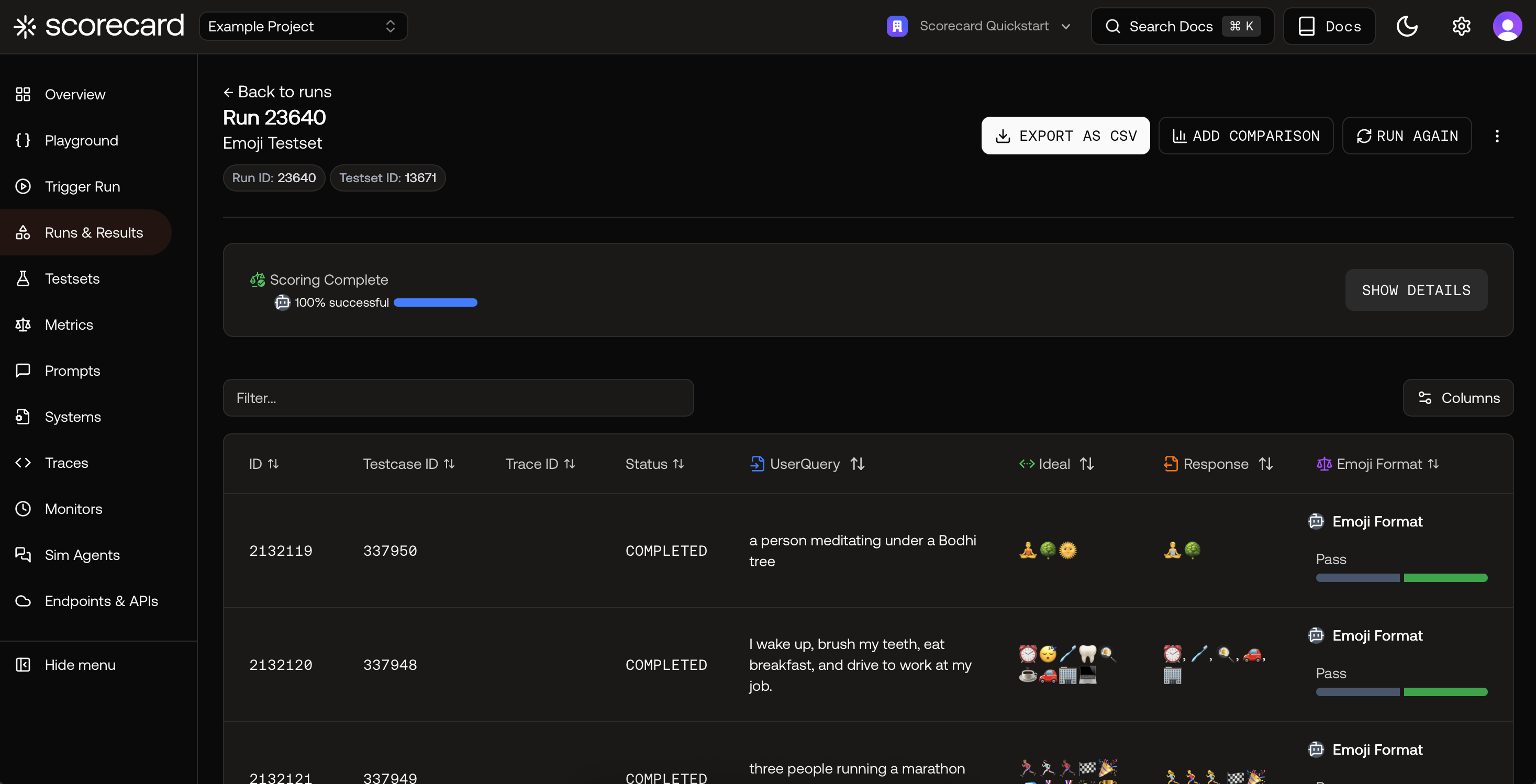1536x784 pixels.
Task: Sort the table by Emoji Format
Action: 1433,464
